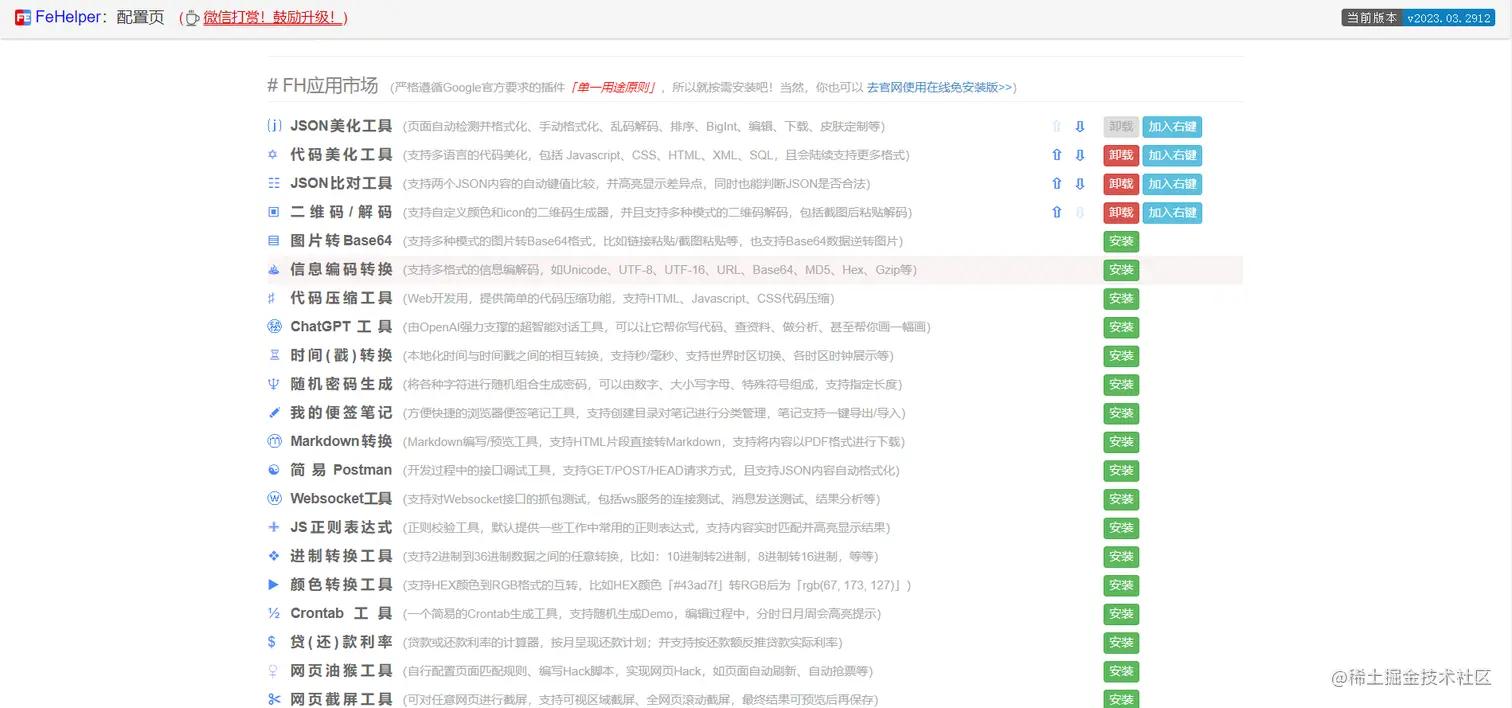Move 代码美化工具 down with arrow
The height and width of the screenshot is (708, 1512).
pos(1080,155)
